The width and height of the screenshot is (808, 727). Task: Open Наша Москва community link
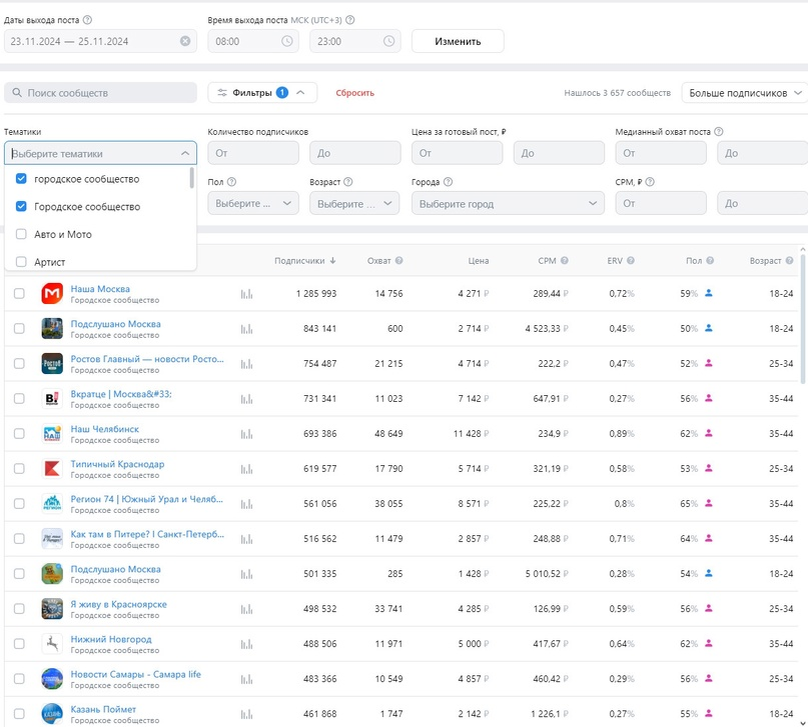100,289
